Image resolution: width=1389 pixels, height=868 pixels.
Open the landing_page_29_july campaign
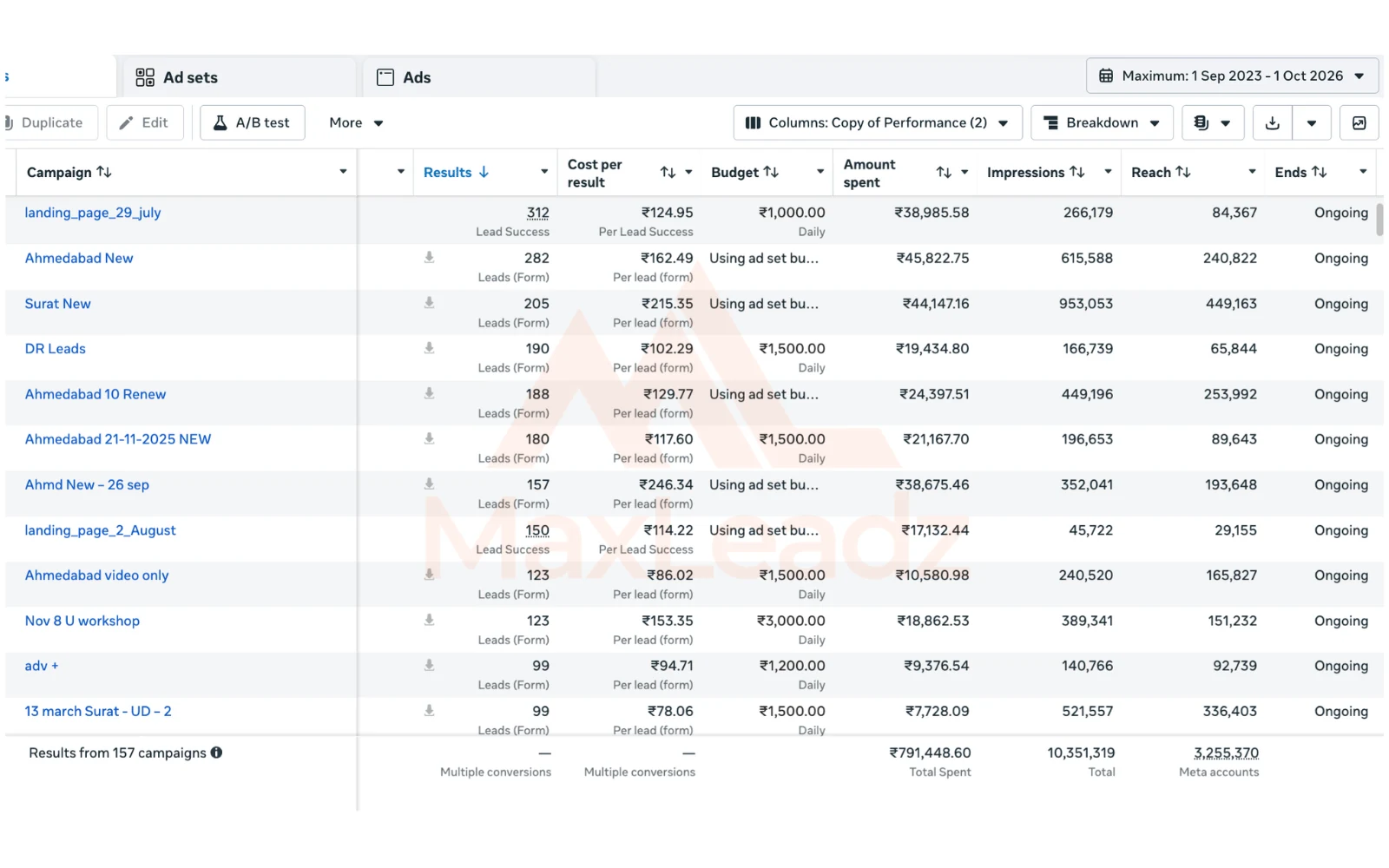click(93, 213)
